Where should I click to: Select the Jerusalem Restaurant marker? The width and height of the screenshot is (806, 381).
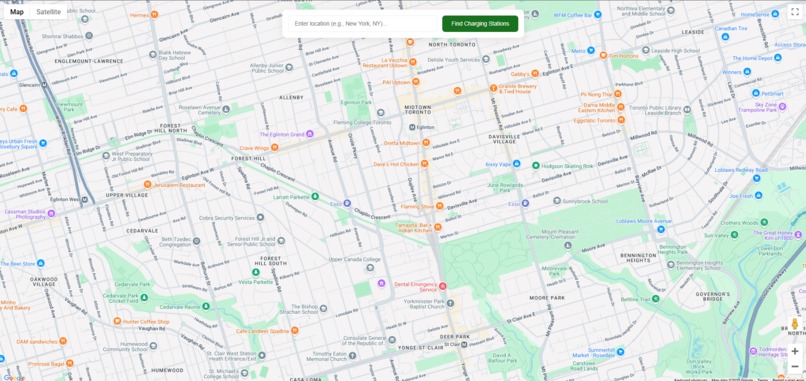point(148,185)
